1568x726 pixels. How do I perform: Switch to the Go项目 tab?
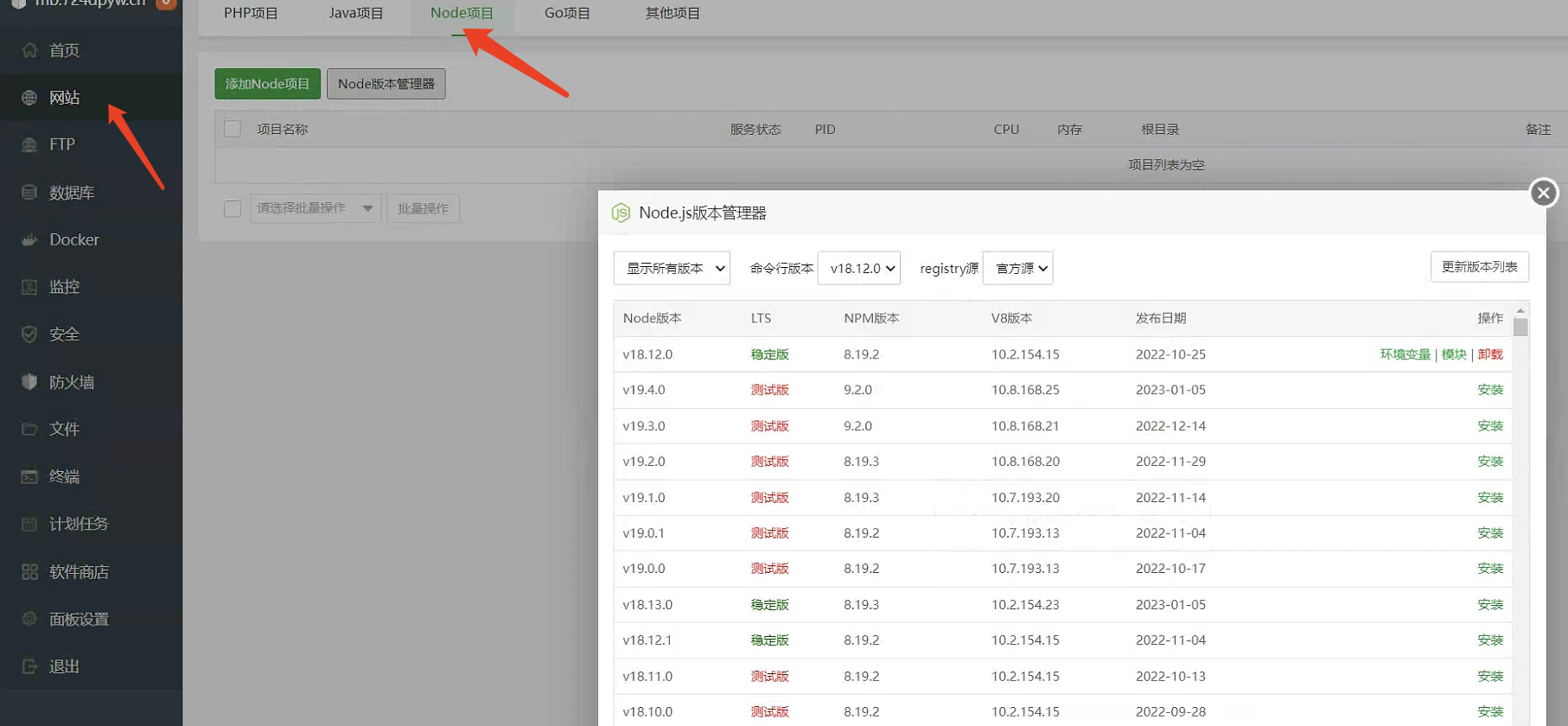pyautogui.click(x=567, y=13)
